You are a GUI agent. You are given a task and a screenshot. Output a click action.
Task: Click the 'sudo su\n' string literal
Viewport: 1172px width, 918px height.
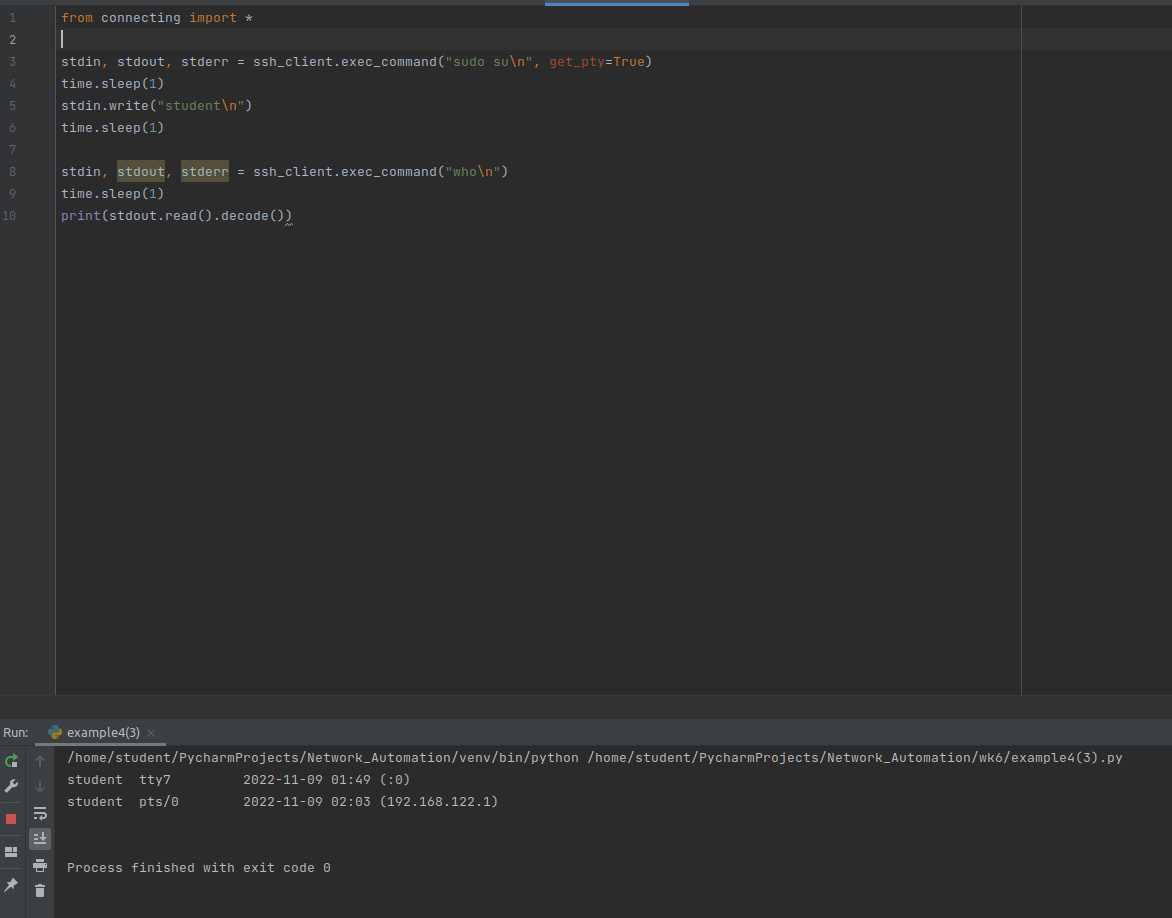[489, 62]
